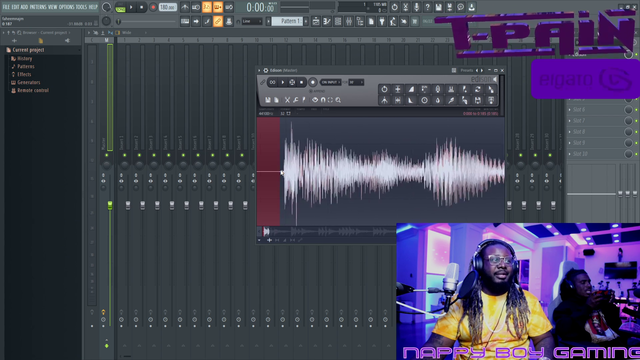This screenshot has height=360, width=640.
Task: Click Edison magnifier zoom icon
Action: coord(338,100)
